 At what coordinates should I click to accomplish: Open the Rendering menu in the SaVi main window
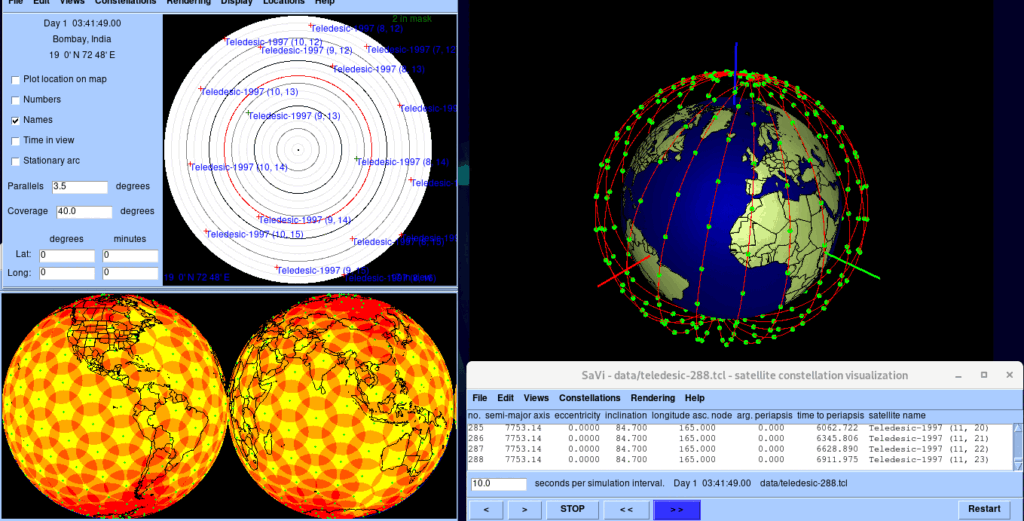pos(652,397)
